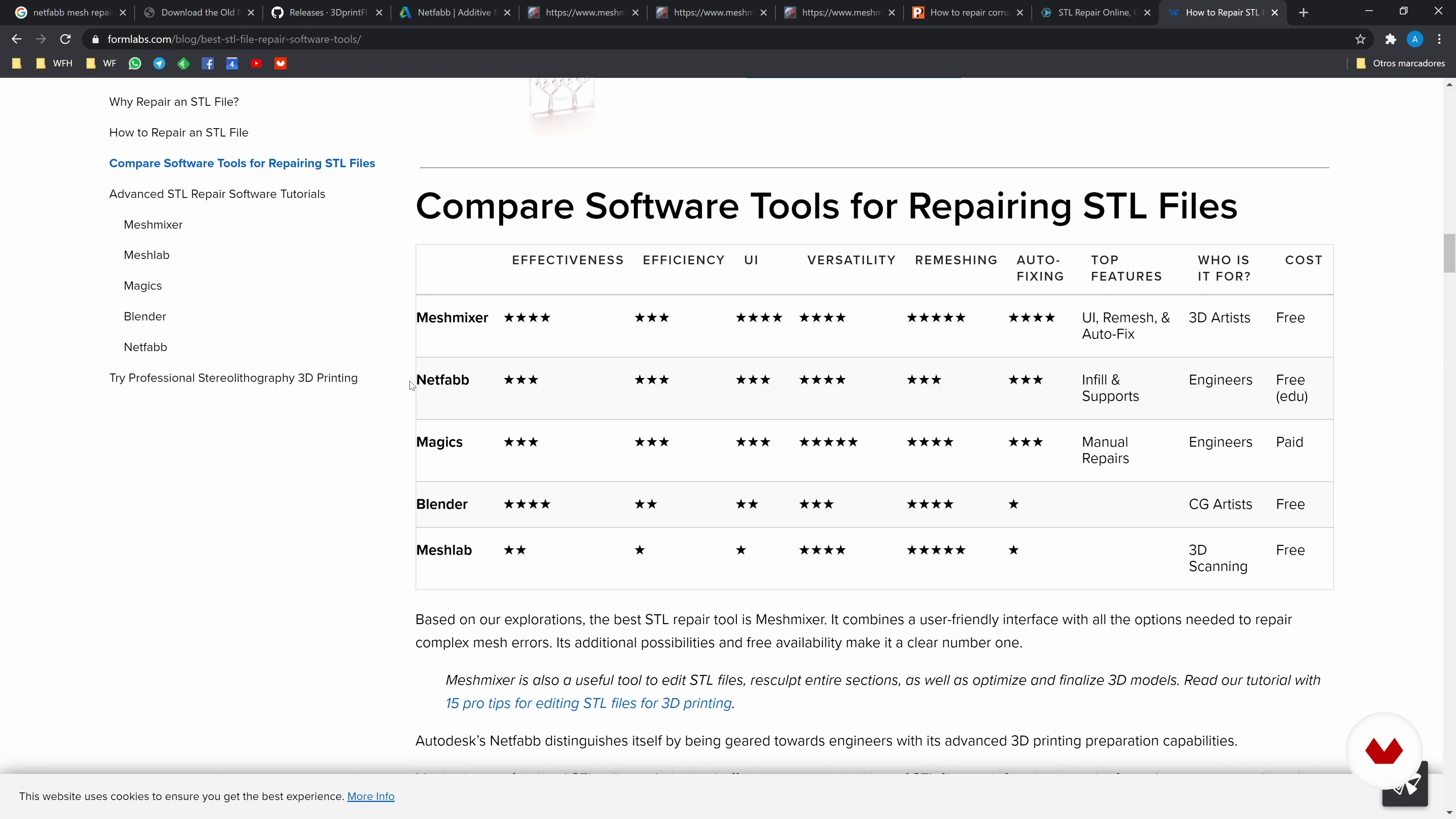The image size is (1456, 819).
Task: Open the Chrome profile avatar
Action: coord(1415,39)
